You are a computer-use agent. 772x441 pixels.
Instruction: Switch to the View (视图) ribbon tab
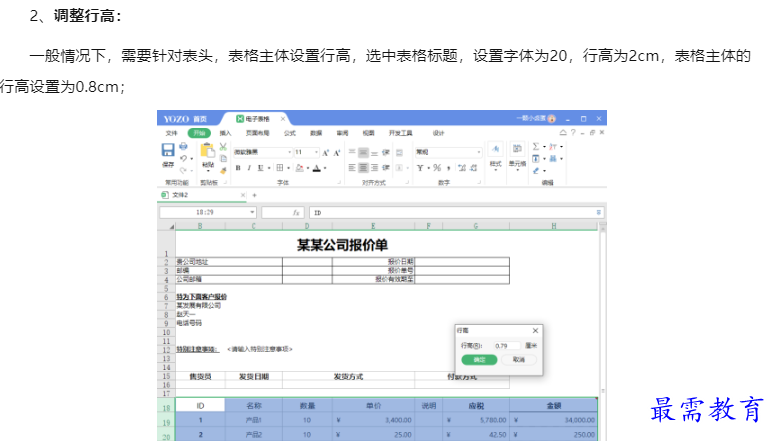point(368,133)
